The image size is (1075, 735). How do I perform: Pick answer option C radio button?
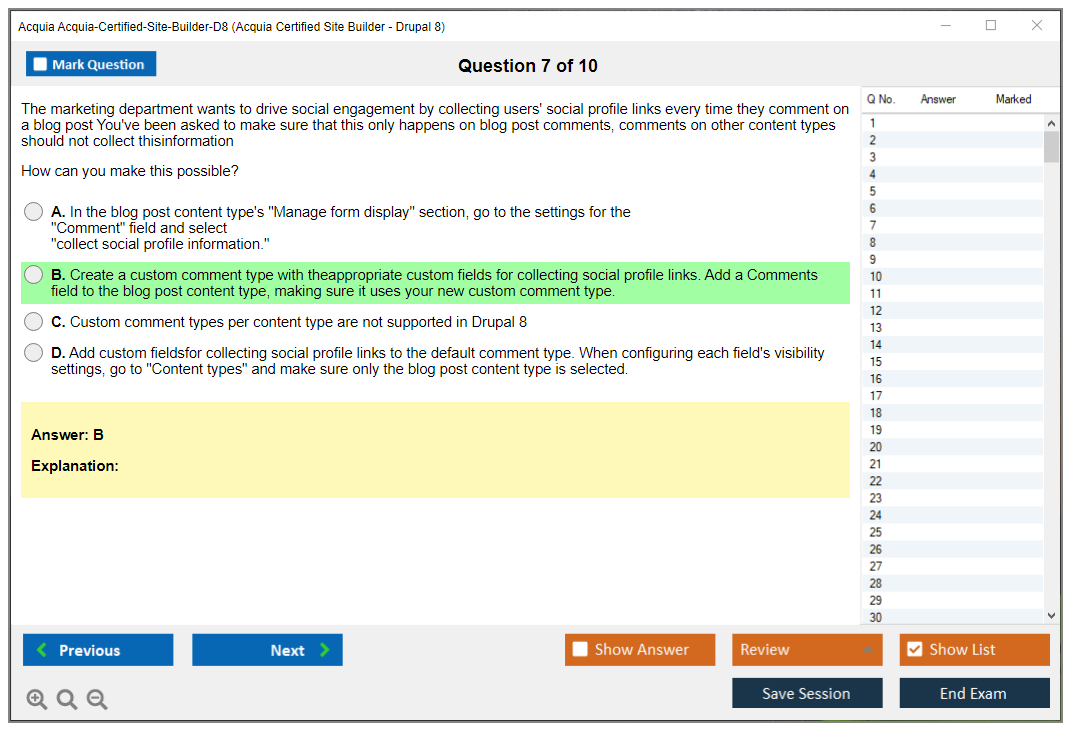(x=34, y=322)
